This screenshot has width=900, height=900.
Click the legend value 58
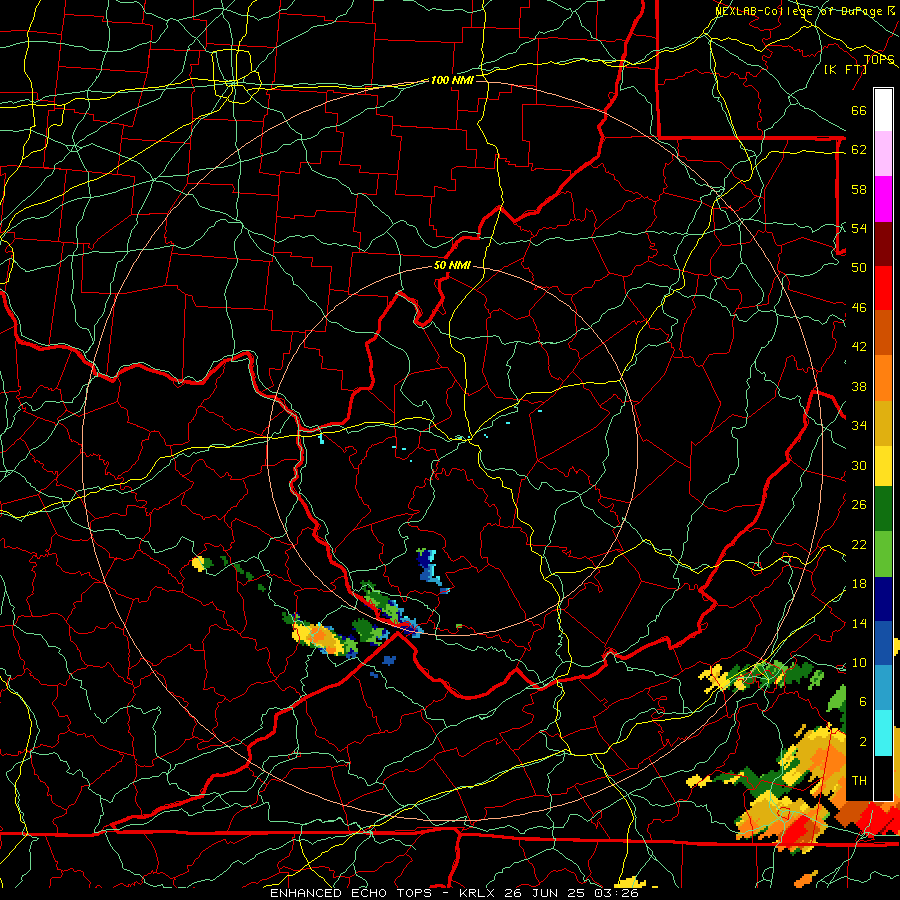(859, 189)
